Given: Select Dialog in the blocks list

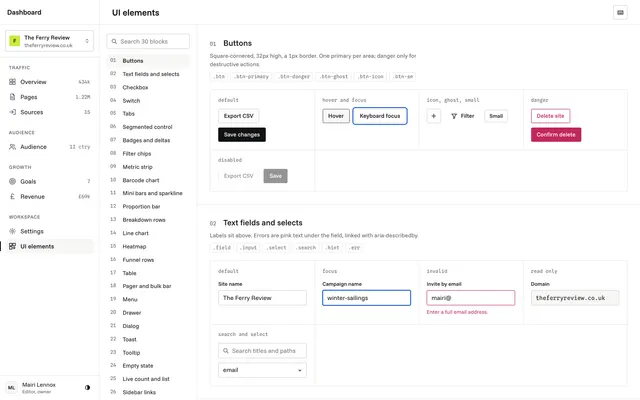Looking at the screenshot, I should click(148, 326).
